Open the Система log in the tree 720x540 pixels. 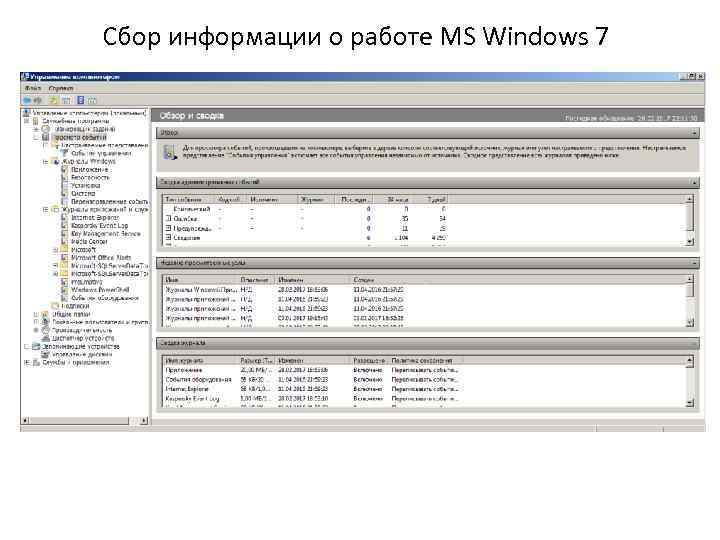83,194
